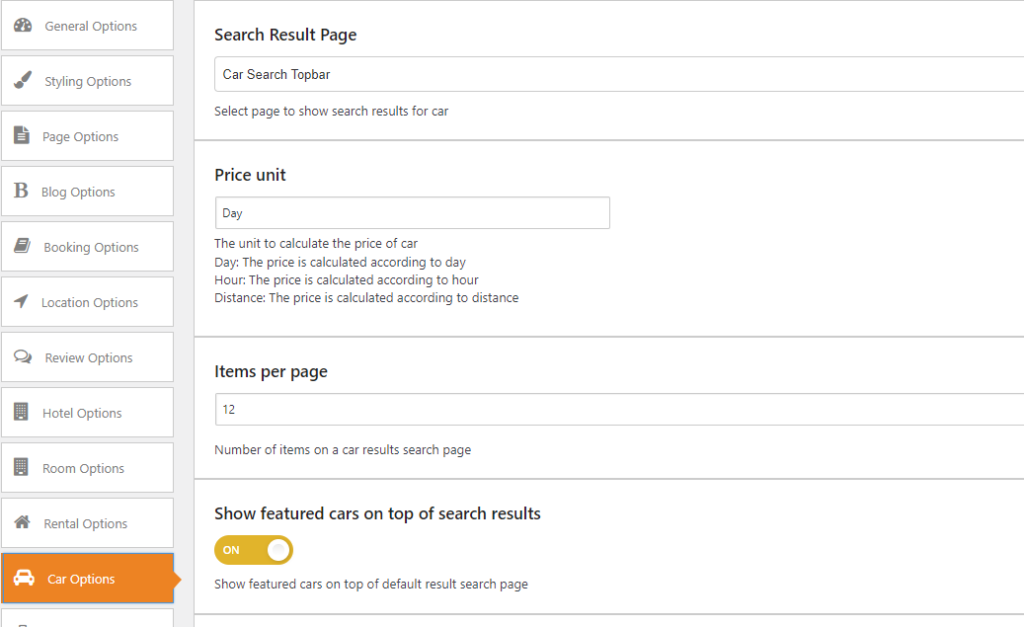Screen dimensions: 1024x627
Task: Select Styling Options in the sidebar
Action: [x=88, y=81]
